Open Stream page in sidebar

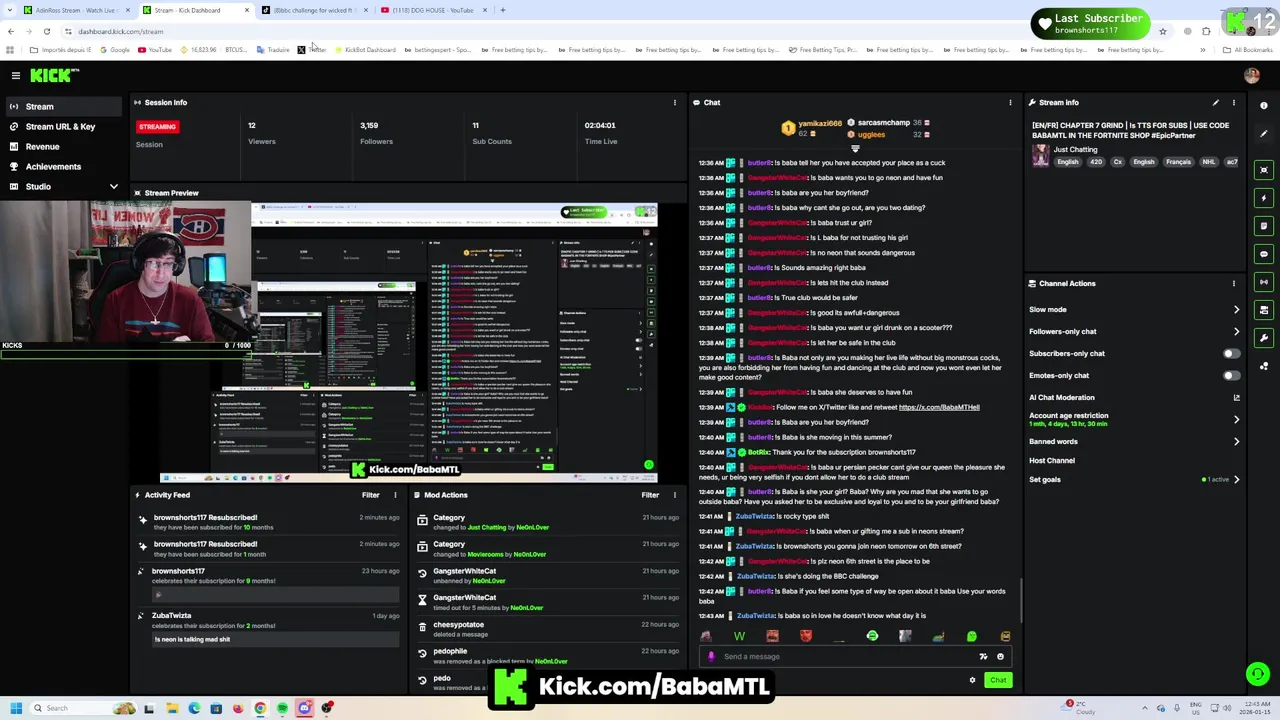65,106
